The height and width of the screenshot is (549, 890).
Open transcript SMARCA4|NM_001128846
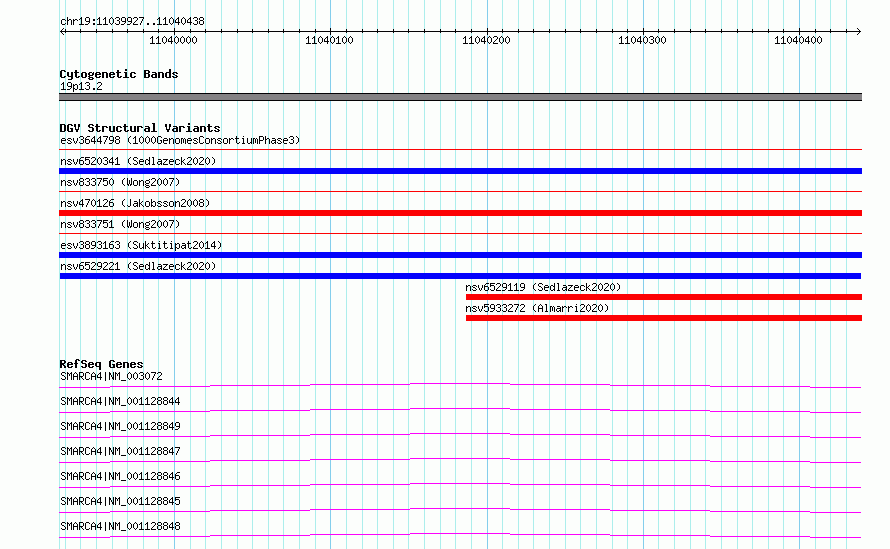point(120,476)
